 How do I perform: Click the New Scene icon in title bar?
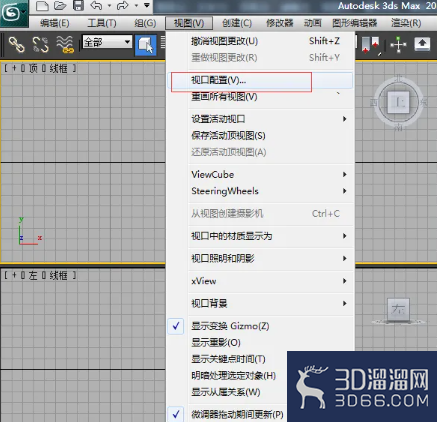42,6
